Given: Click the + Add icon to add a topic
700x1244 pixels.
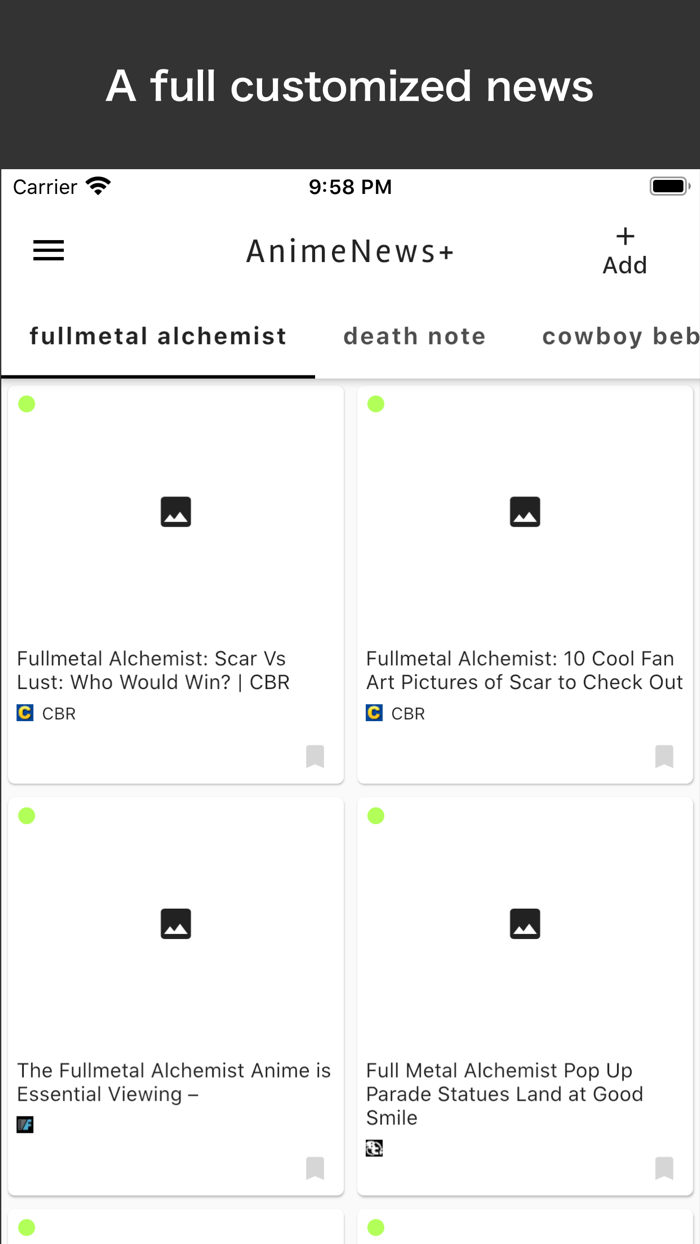Looking at the screenshot, I should [624, 249].
